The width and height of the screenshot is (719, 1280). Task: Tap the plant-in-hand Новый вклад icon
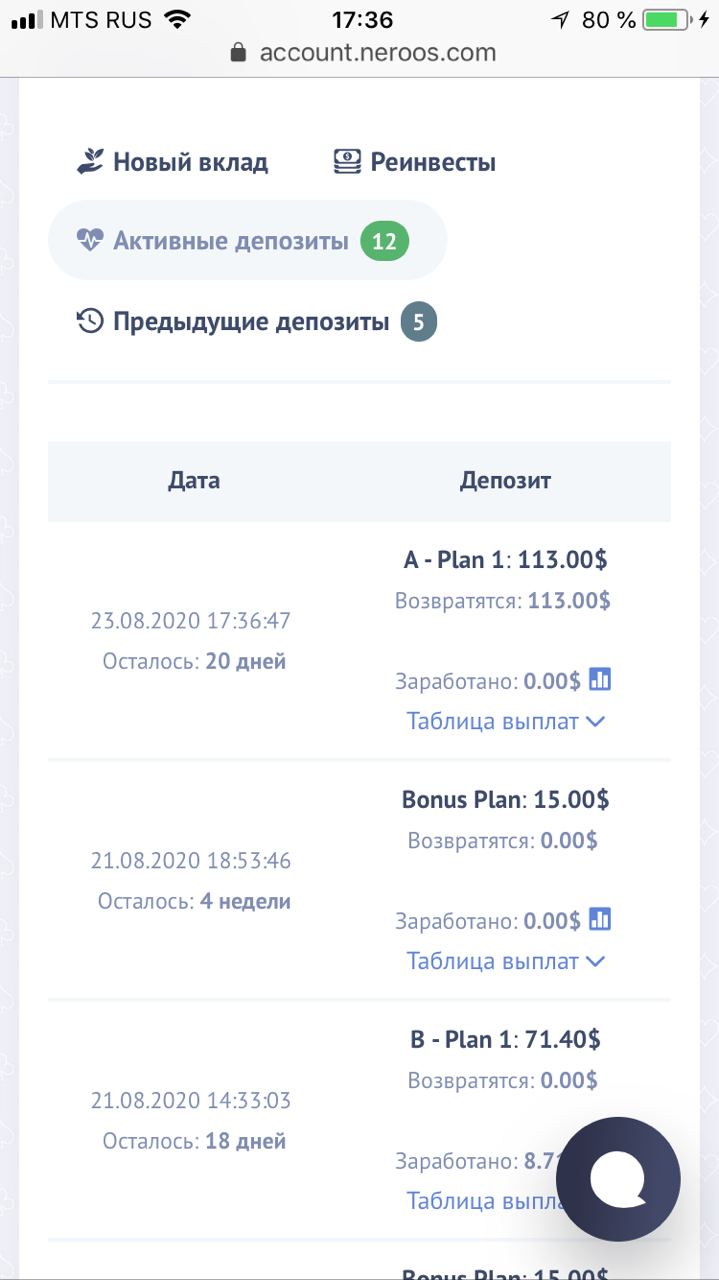(90, 162)
